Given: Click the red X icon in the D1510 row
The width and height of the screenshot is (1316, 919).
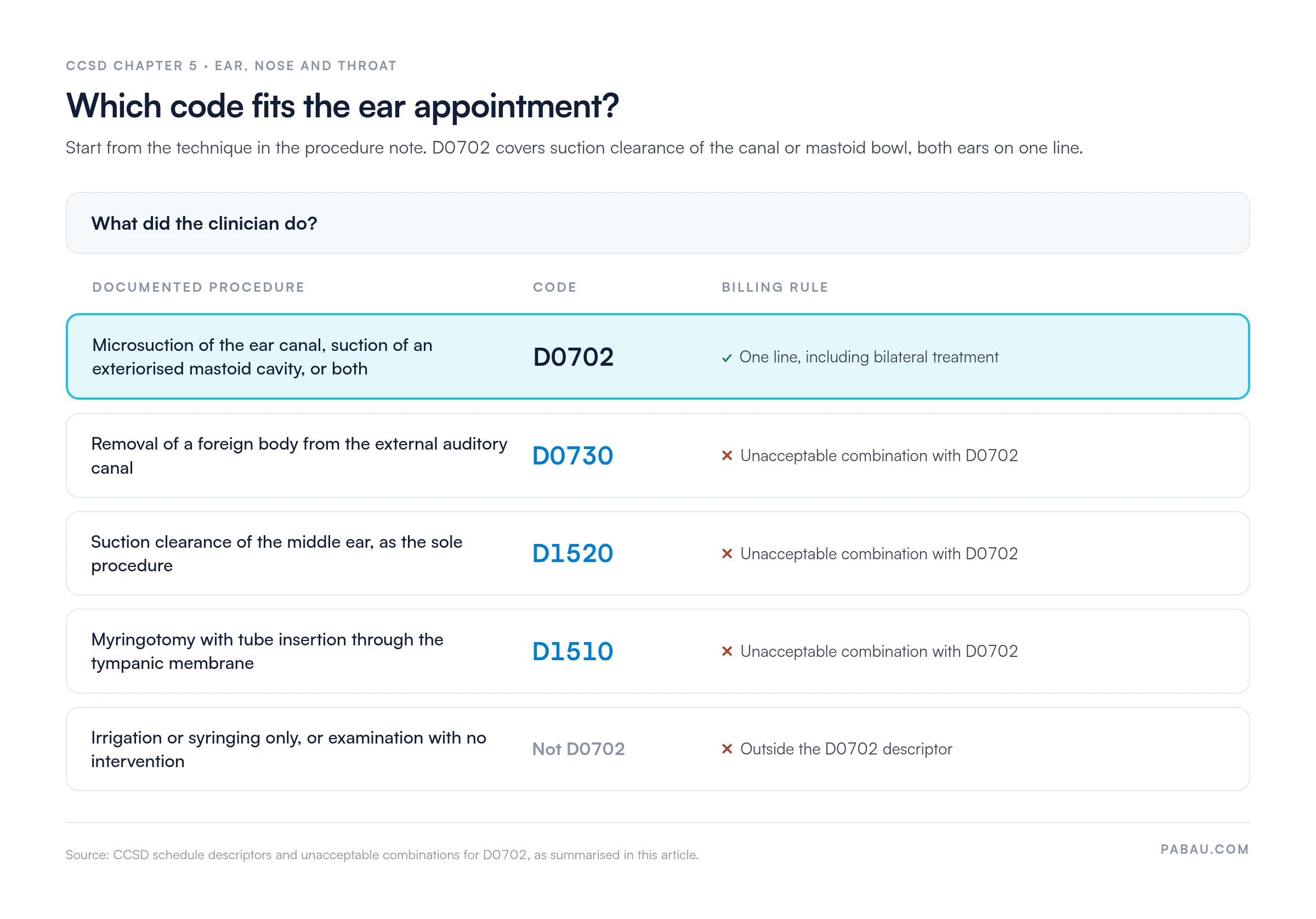Looking at the screenshot, I should 727,651.
